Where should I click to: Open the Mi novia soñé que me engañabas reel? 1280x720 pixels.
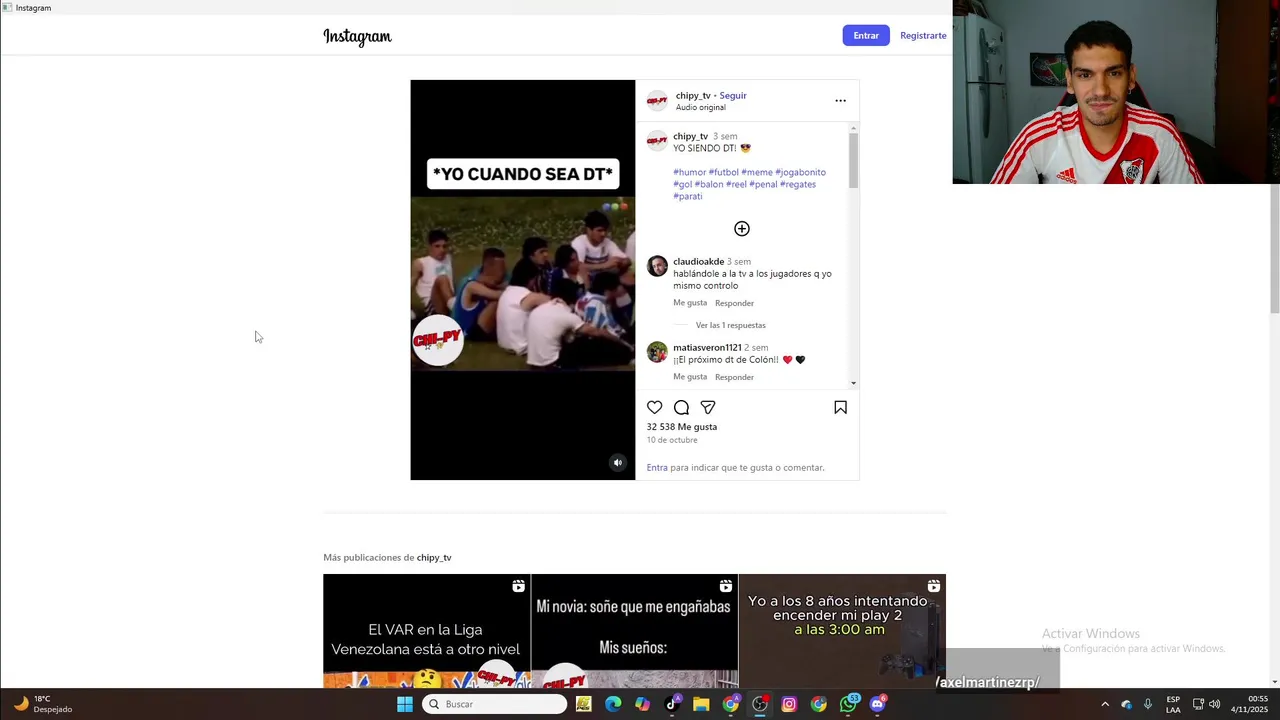point(634,631)
